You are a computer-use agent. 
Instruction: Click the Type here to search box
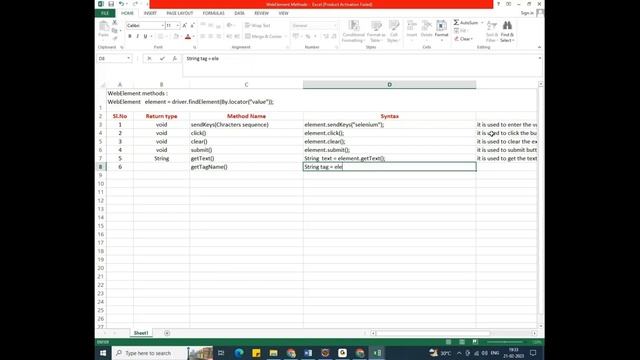[x=149, y=353]
